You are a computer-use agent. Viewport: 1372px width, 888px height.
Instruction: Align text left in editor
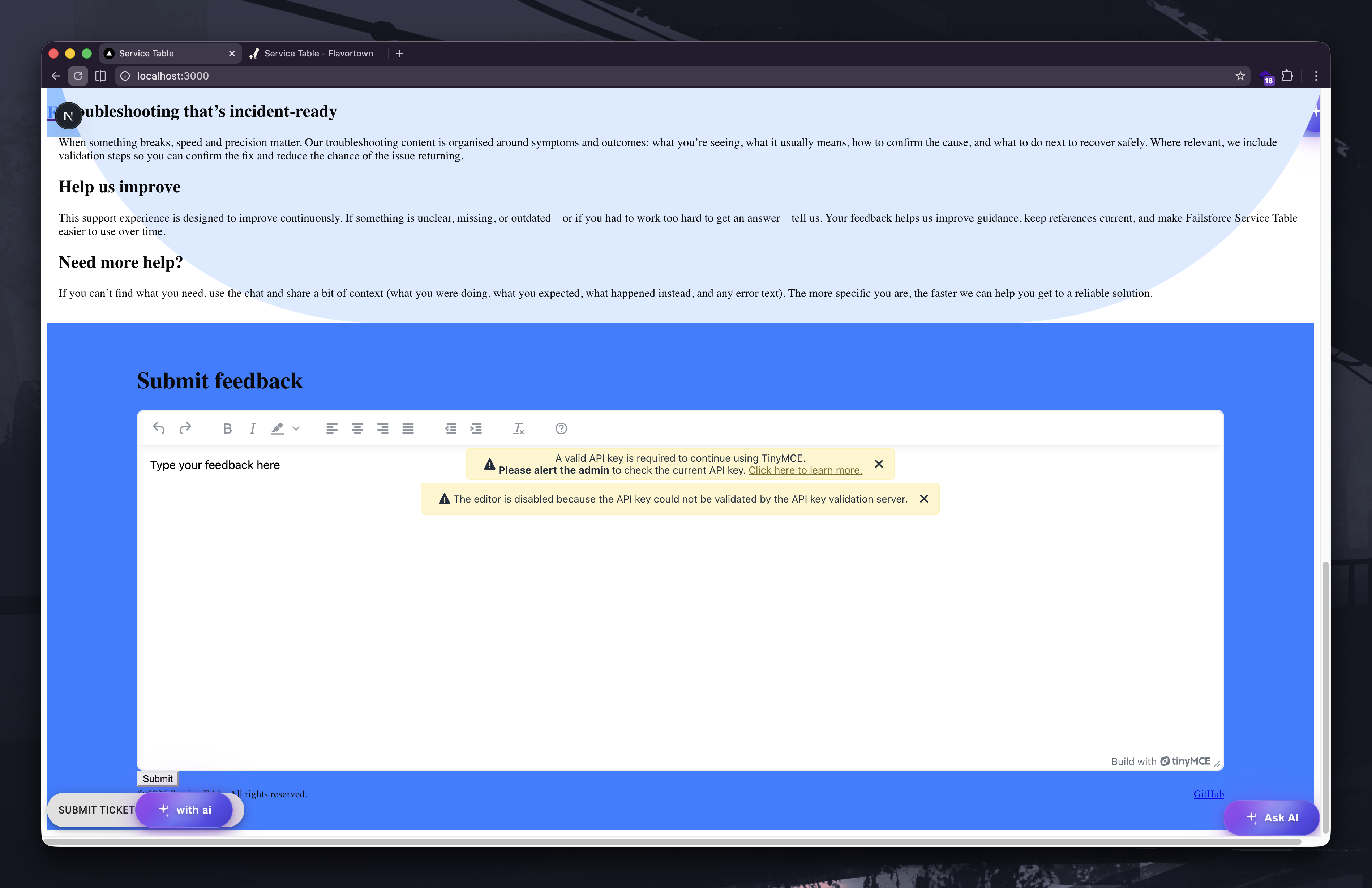pos(332,428)
